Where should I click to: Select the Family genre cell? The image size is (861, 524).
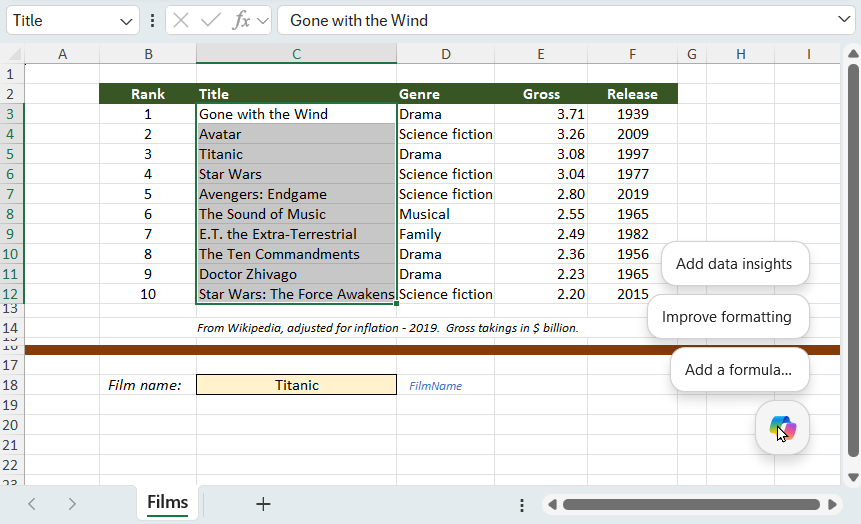click(445, 234)
